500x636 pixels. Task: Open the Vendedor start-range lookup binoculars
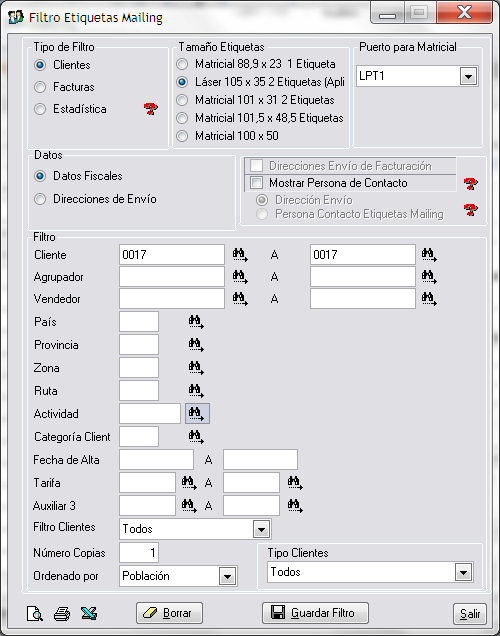coord(240,299)
